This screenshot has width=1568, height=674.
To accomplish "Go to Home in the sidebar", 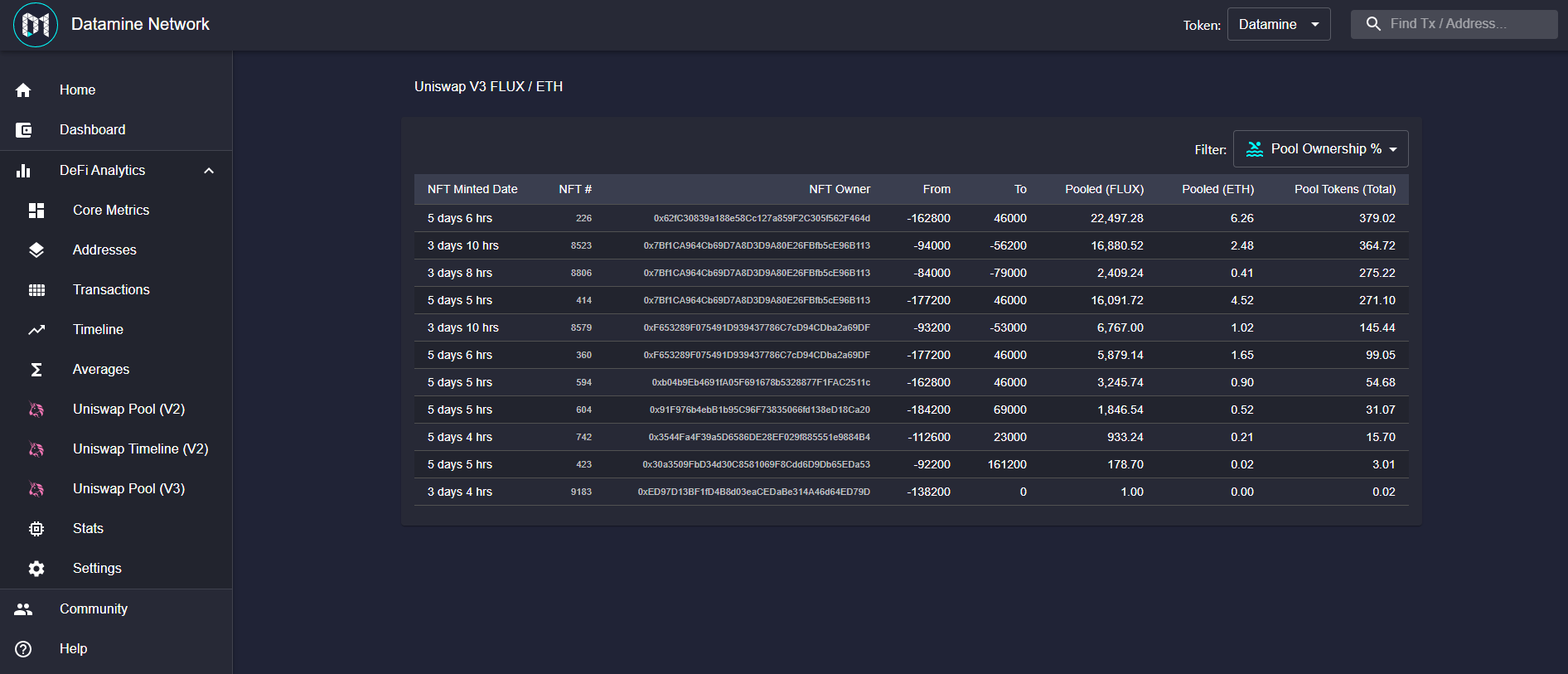I will coord(116,90).
